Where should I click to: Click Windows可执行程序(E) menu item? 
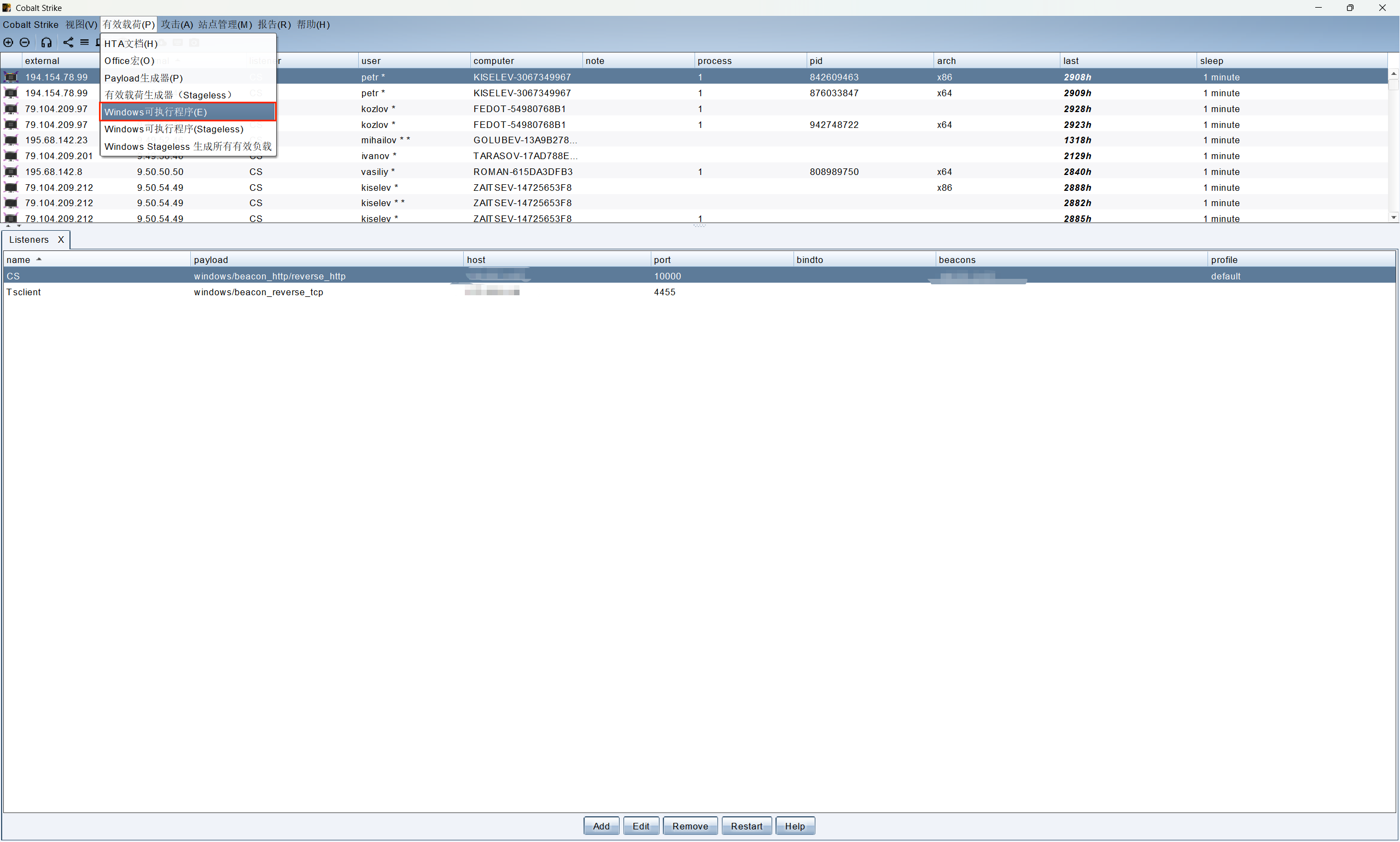coord(188,112)
